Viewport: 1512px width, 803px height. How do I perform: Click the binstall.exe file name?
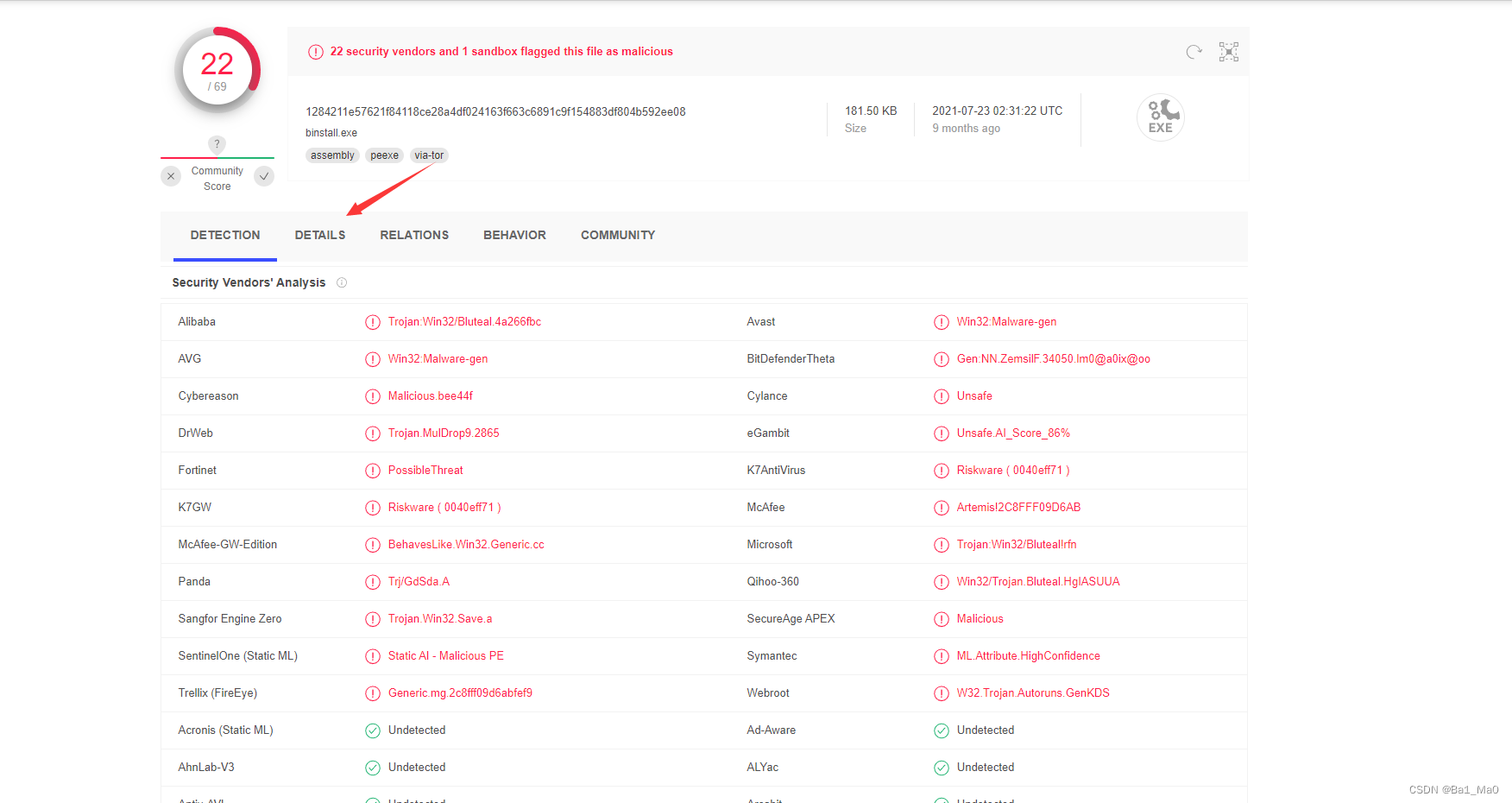point(331,133)
